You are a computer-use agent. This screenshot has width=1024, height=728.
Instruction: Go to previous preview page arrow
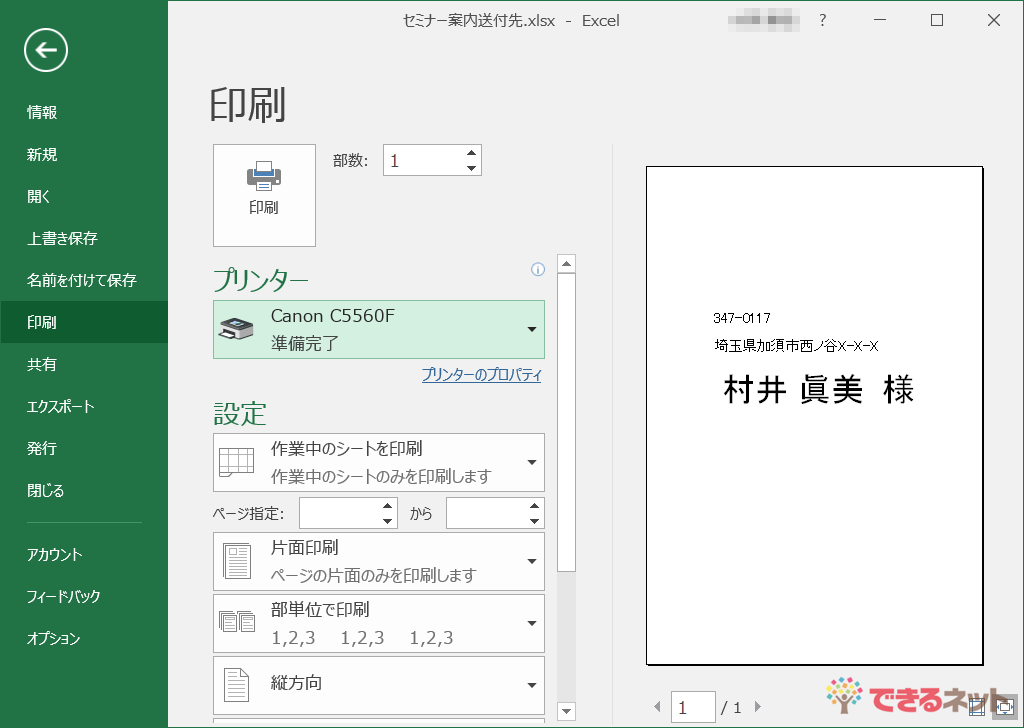(657, 706)
